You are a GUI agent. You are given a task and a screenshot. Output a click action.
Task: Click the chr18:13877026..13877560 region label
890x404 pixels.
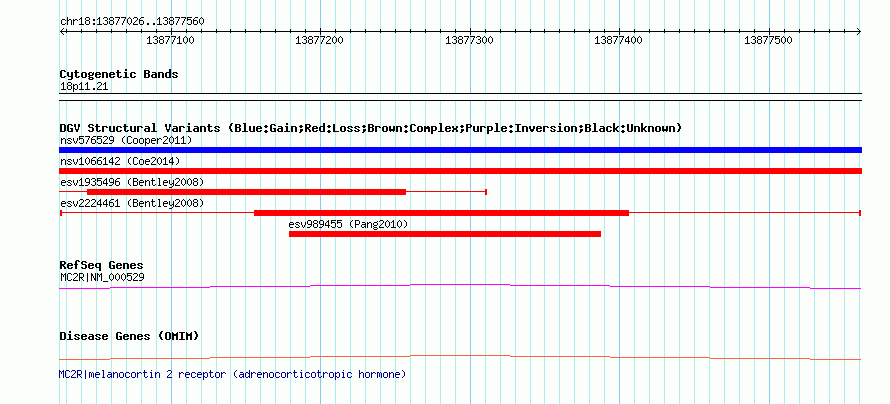point(132,22)
